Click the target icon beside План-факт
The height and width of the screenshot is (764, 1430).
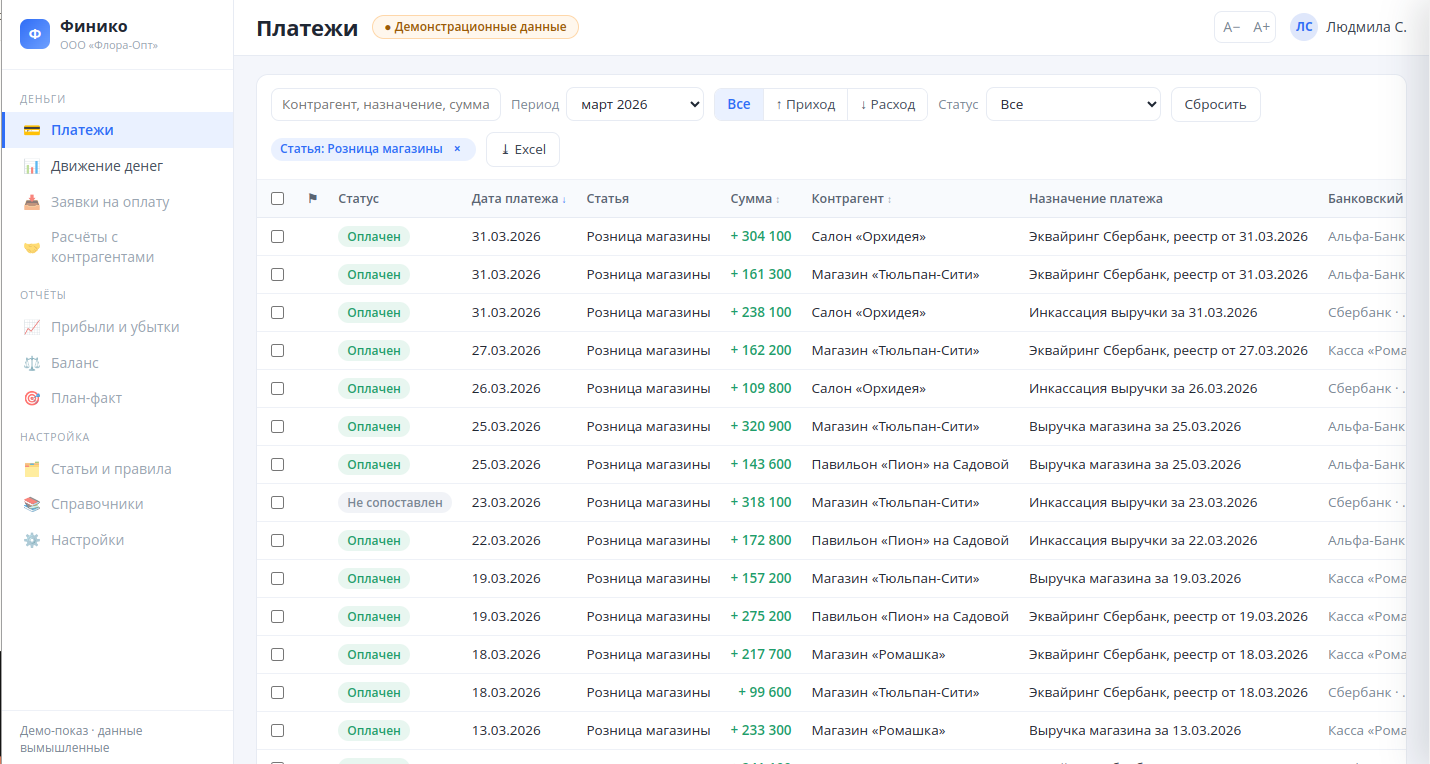(32, 398)
